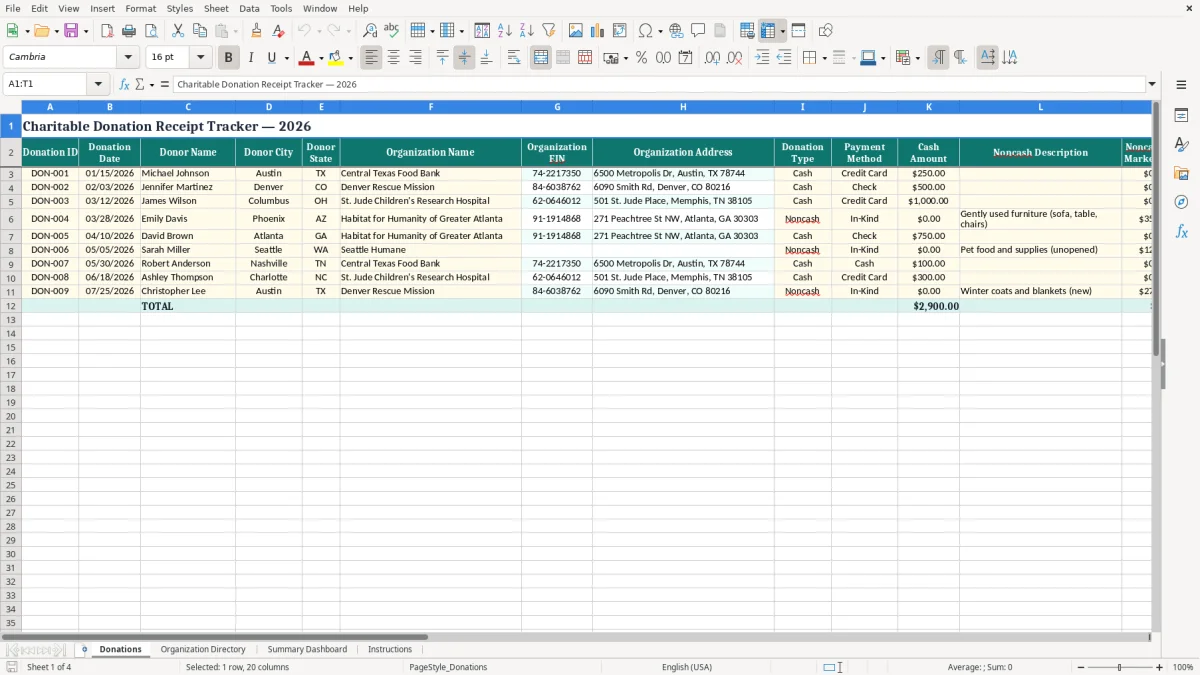Click column header K
The image size is (1200, 675).
(x=928, y=107)
